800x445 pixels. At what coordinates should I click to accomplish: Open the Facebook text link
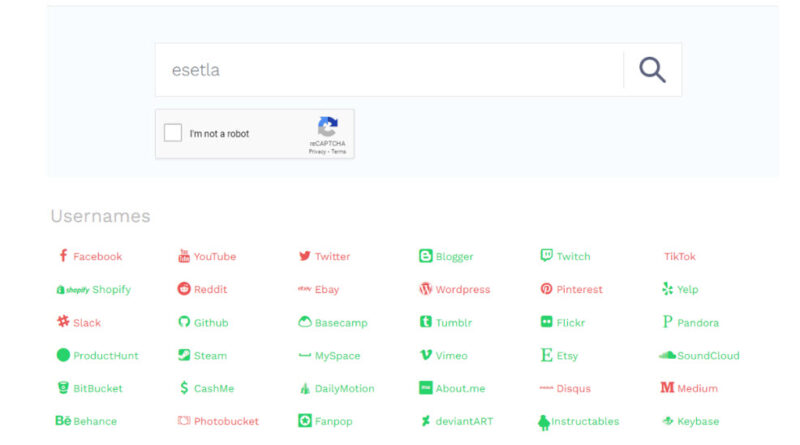(x=97, y=256)
